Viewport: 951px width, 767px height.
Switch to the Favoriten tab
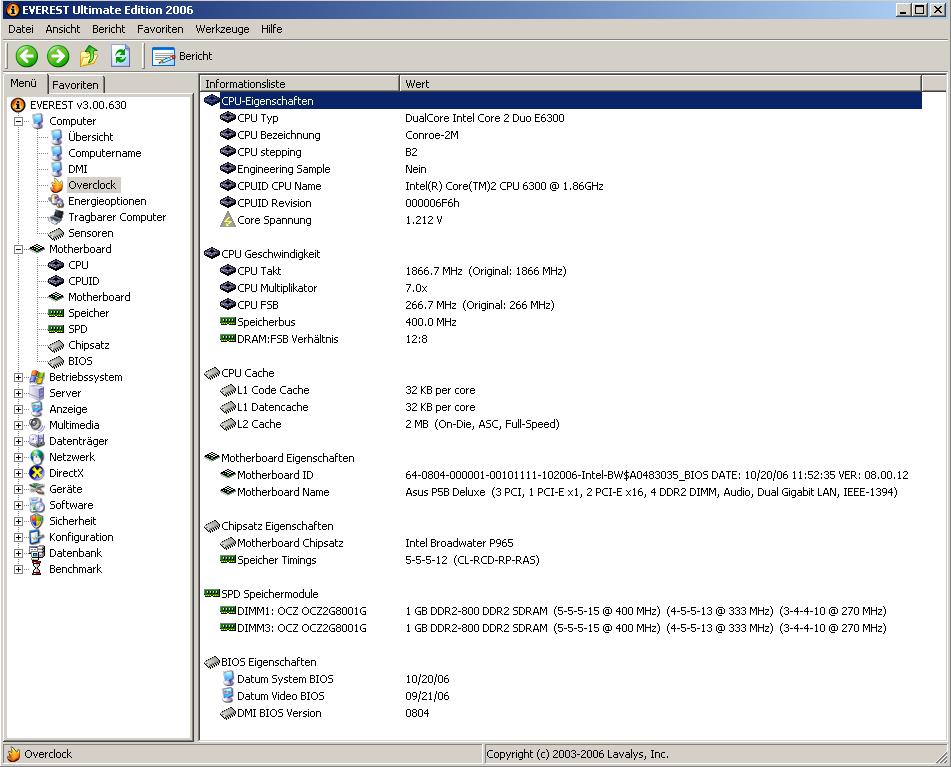click(75, 85)
